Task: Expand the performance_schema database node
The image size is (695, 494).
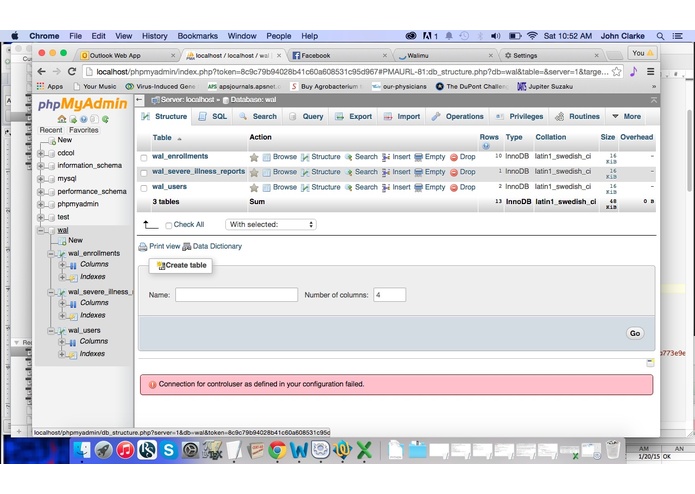Action: point(41,192)
